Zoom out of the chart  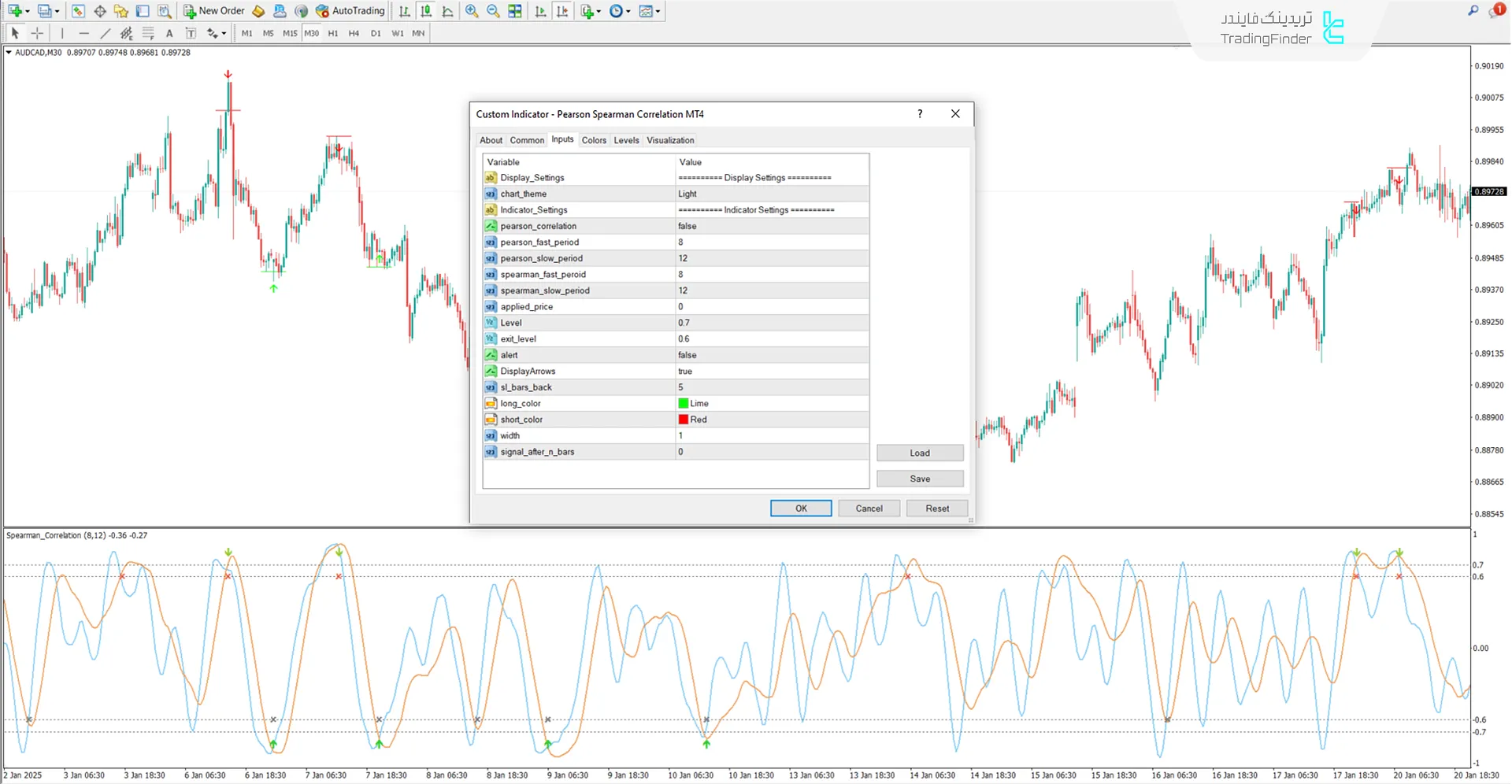(492, 11)
